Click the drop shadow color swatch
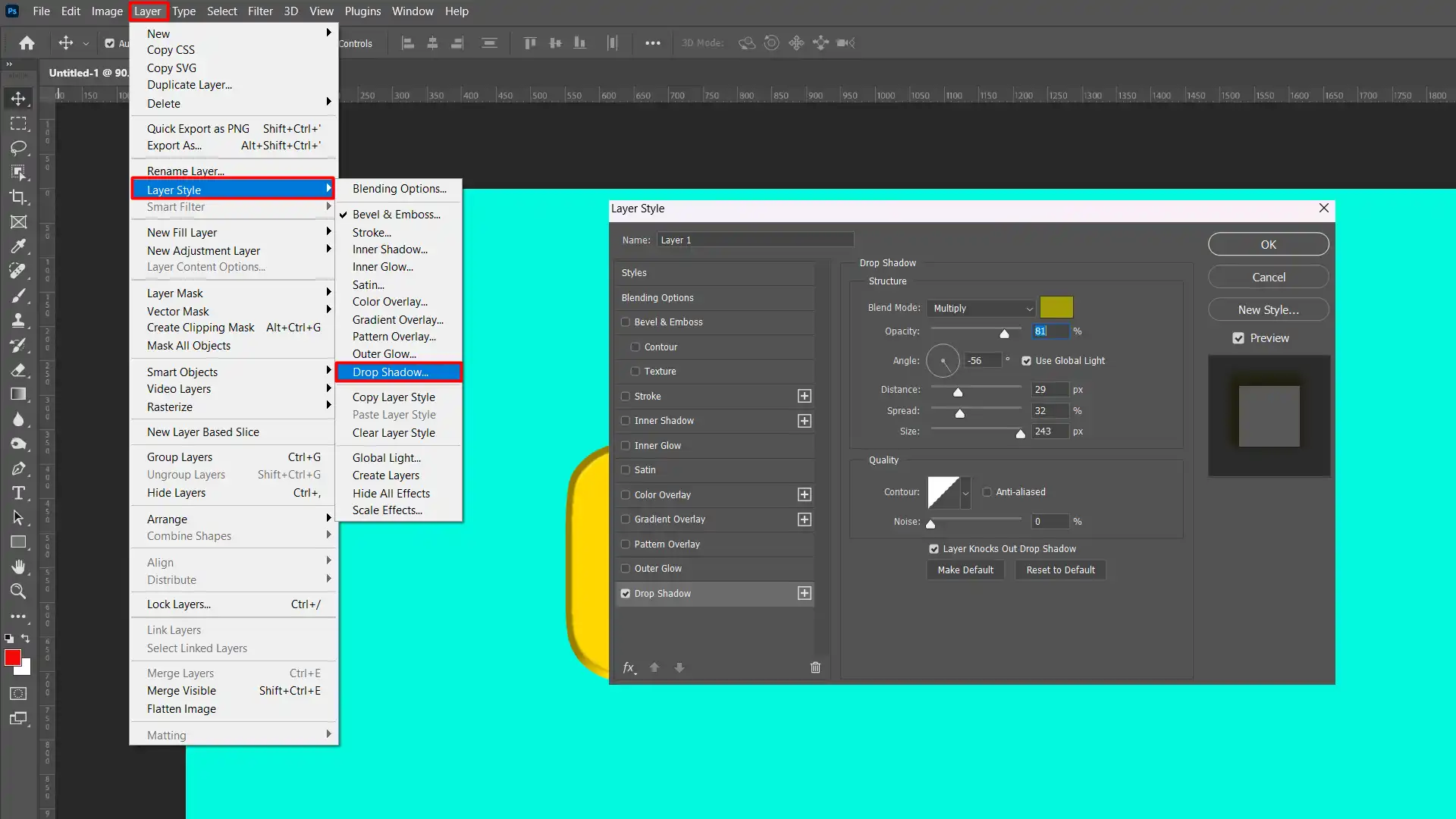1456x819 pixels. 1056,307
